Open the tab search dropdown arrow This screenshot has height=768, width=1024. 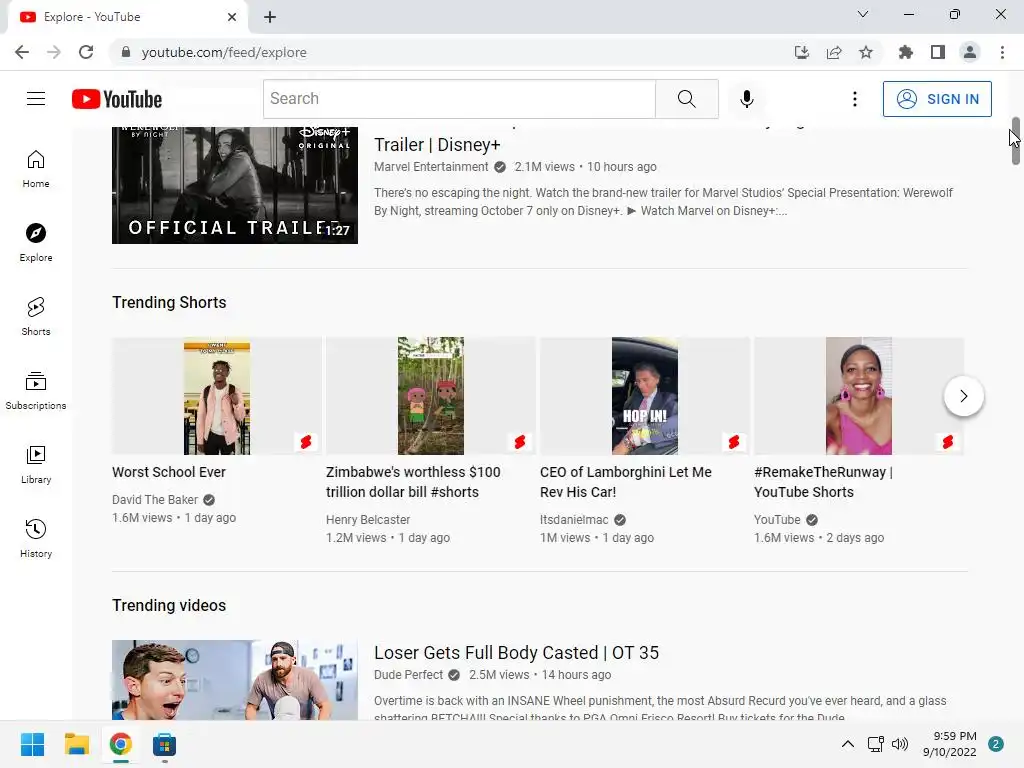tap(863, 14)
